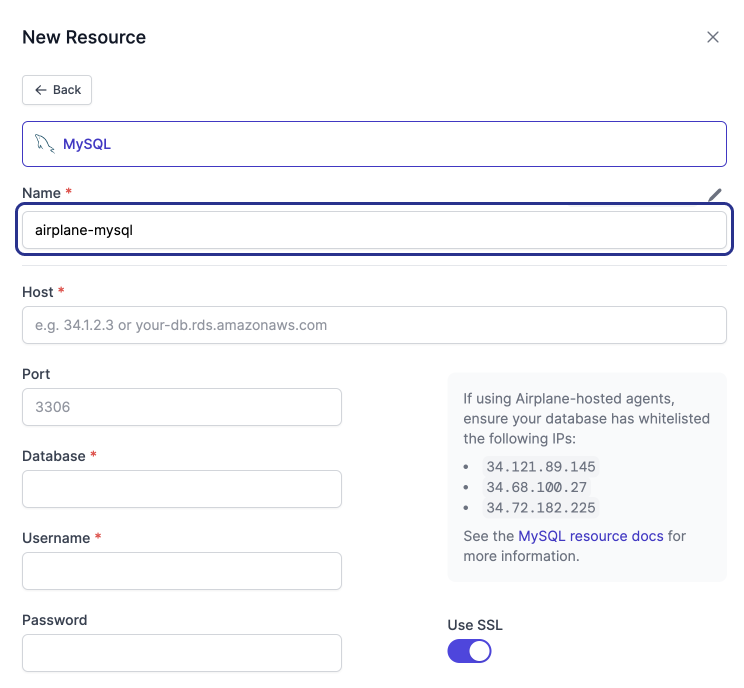Click the Database input field
The image size is (744, 688).
[x=182, y=489]
